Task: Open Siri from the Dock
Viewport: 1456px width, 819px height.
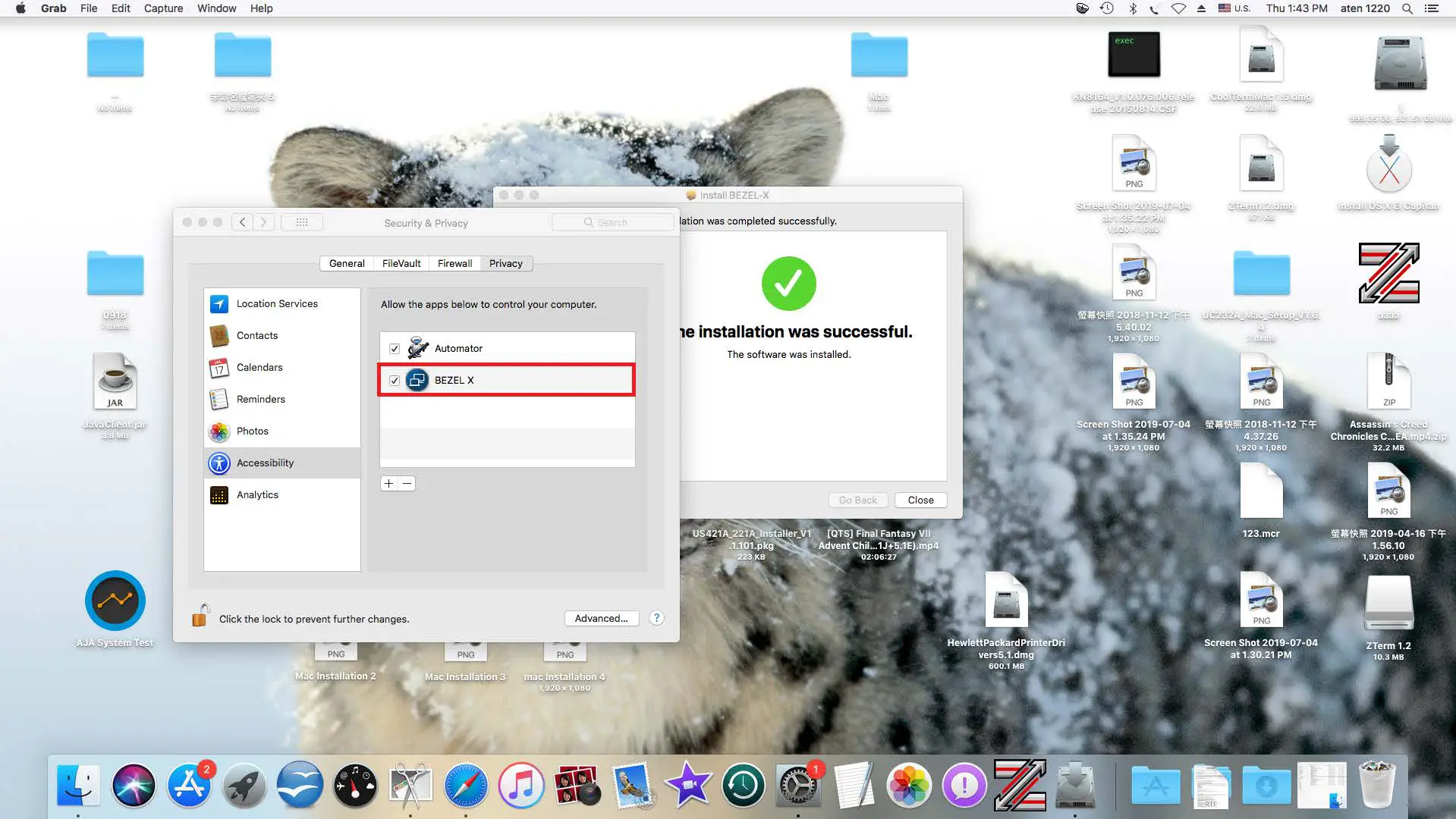Action: pos(134,785)
